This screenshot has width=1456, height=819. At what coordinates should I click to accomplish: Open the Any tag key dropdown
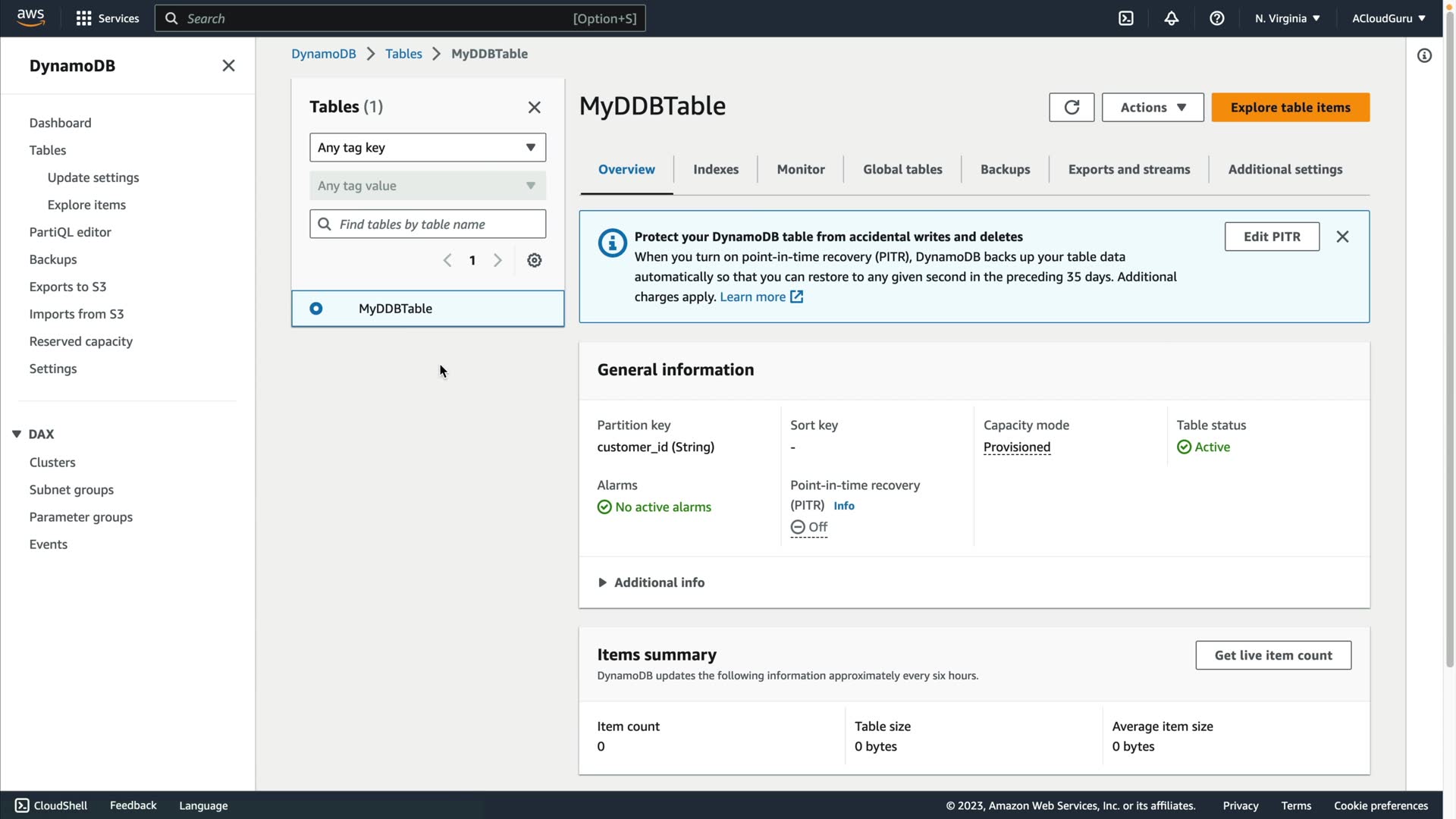[427, 147]
